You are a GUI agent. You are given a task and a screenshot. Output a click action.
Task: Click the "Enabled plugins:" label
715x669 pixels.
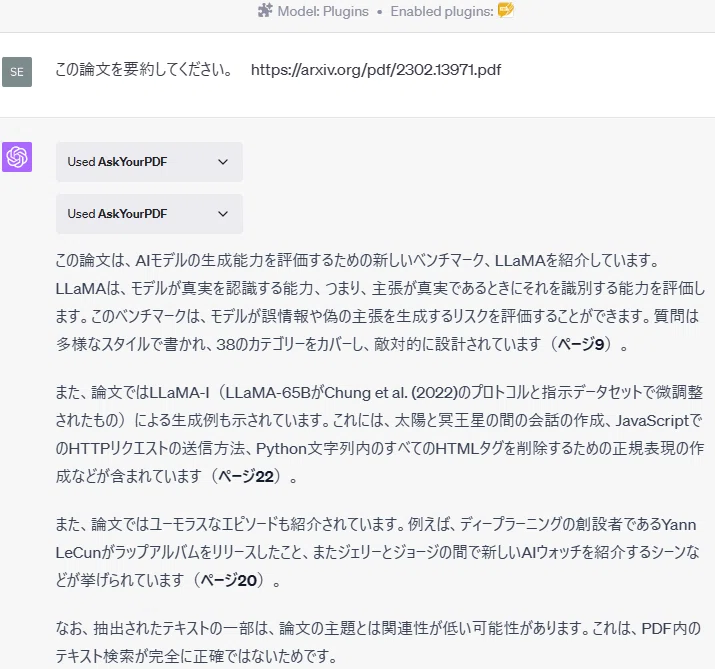pyautogui.click(x=442, y=11)
